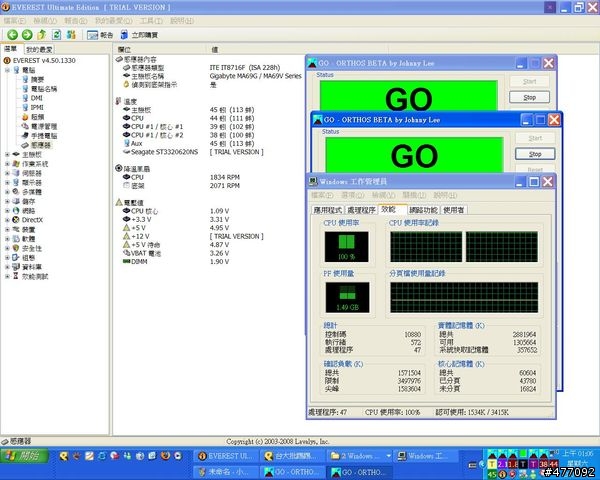The image size is (600, 480).
Task: Select 手提電腦 (Portable Computer) tree item
Action: point(44,136)
